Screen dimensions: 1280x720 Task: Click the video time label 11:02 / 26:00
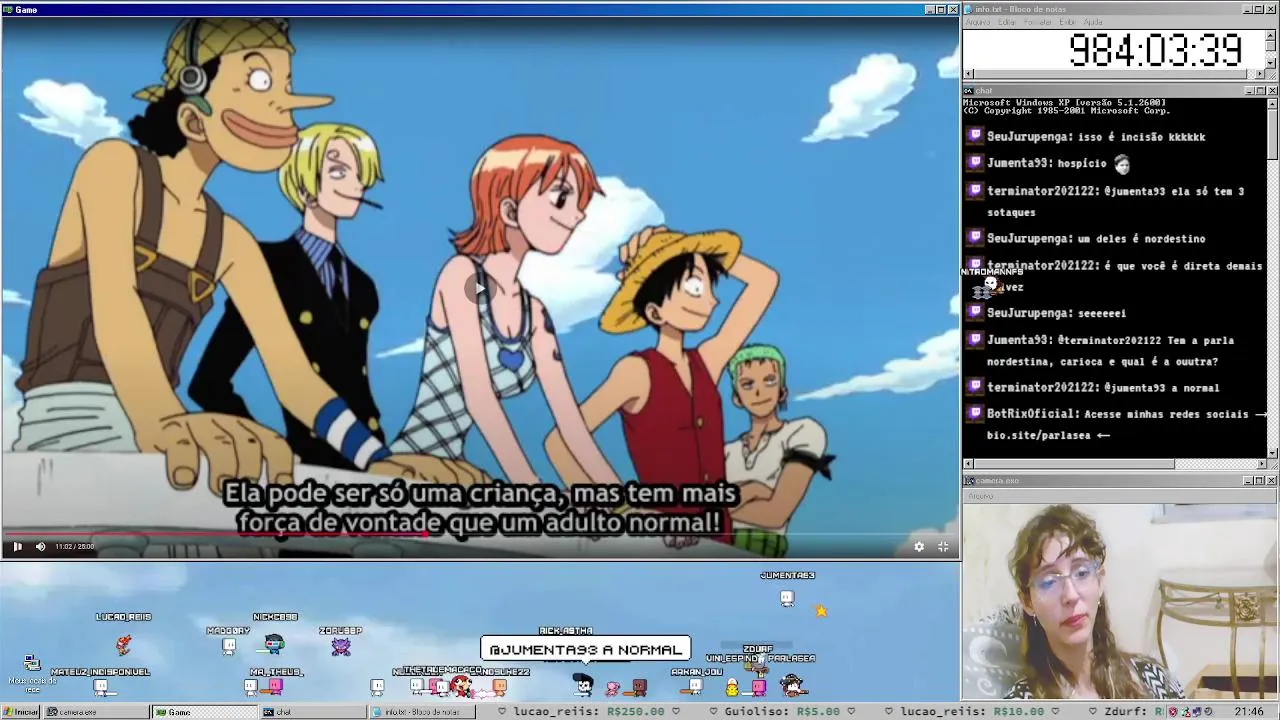point(74,547)
